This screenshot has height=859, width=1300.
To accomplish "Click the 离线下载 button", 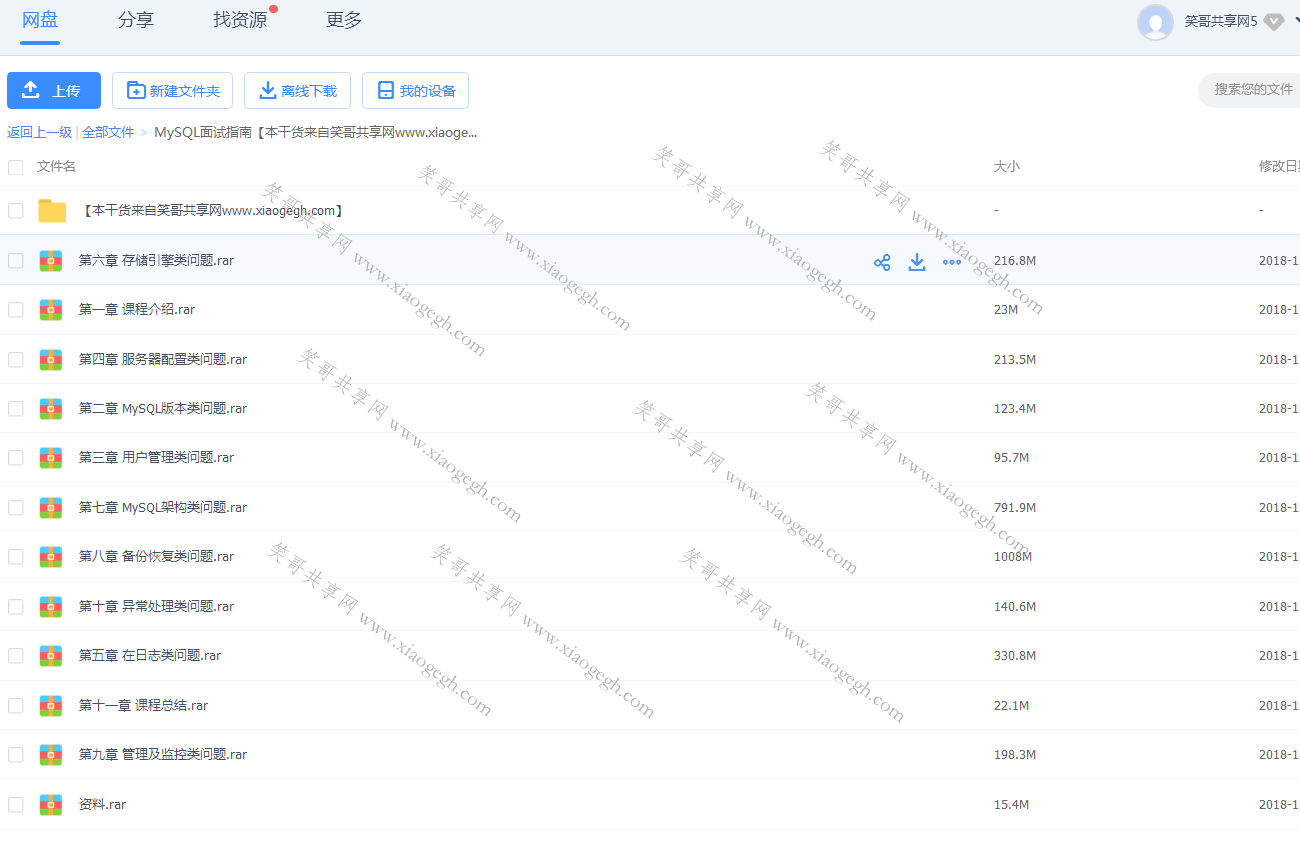I will (297, 90).
